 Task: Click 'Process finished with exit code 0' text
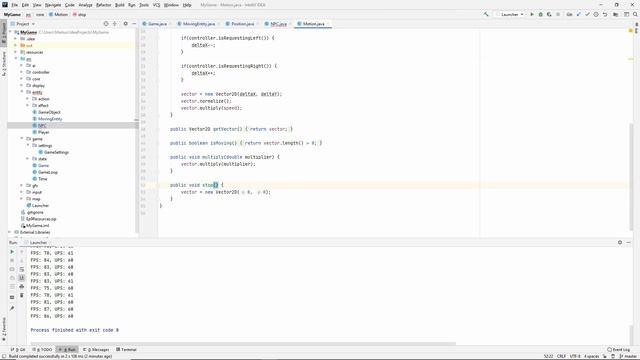74,330
